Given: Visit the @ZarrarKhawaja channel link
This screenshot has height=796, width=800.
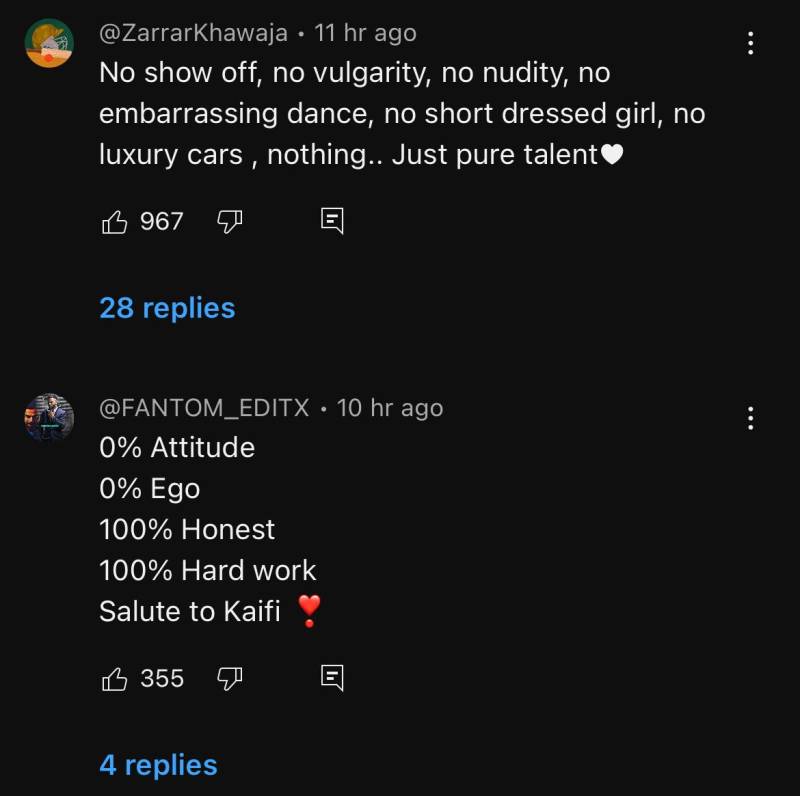Looking at the screenshot, I should click(193, 33).
